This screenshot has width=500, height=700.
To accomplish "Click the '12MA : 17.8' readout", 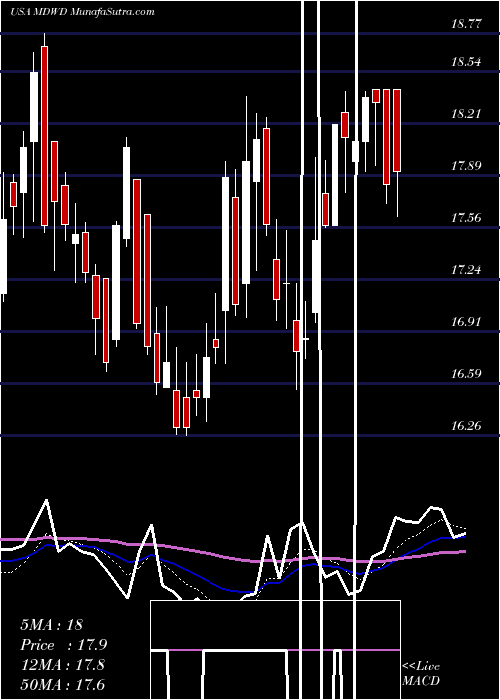I will coord(62,665).
